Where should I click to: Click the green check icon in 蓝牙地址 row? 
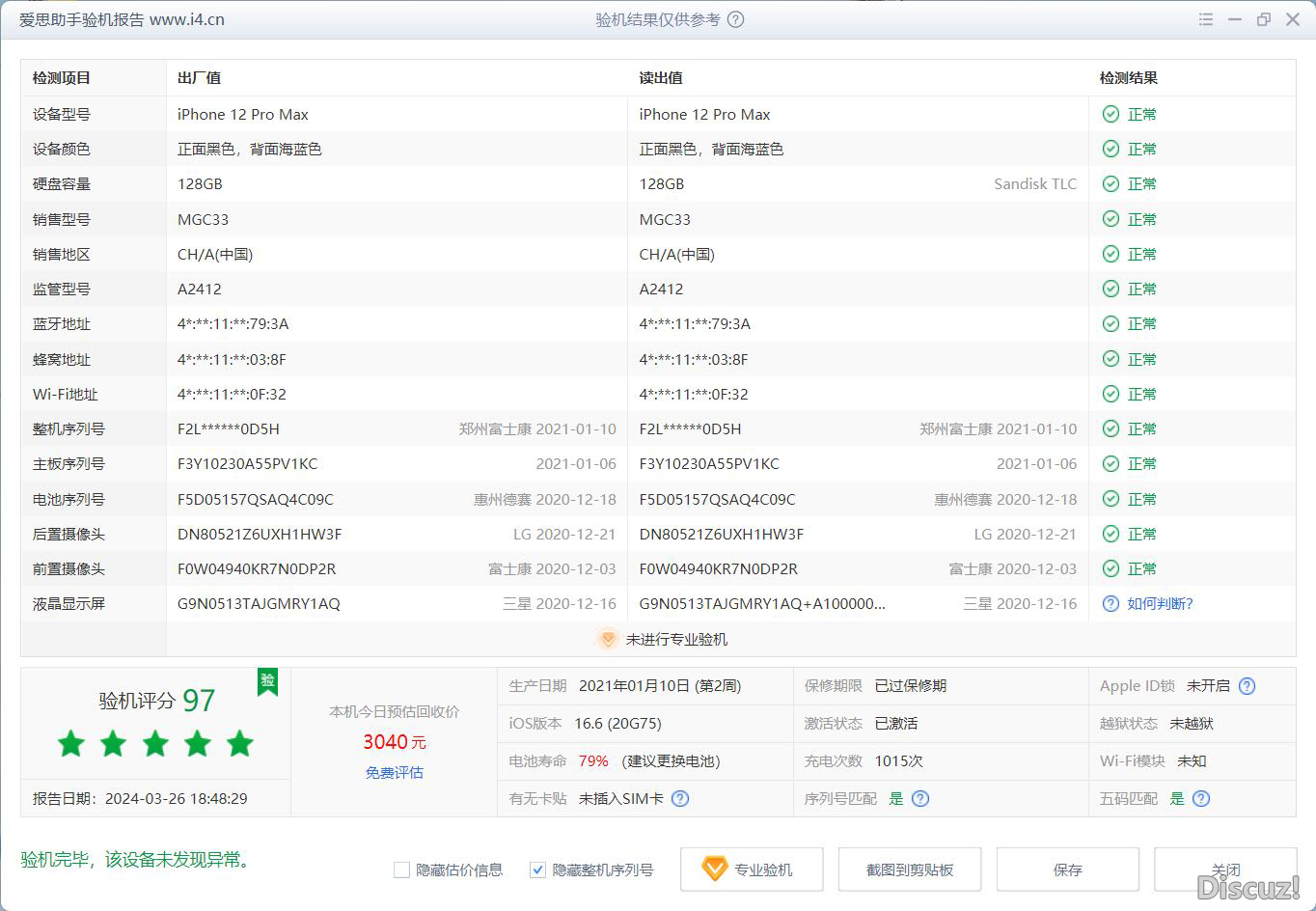[1110, 323]
